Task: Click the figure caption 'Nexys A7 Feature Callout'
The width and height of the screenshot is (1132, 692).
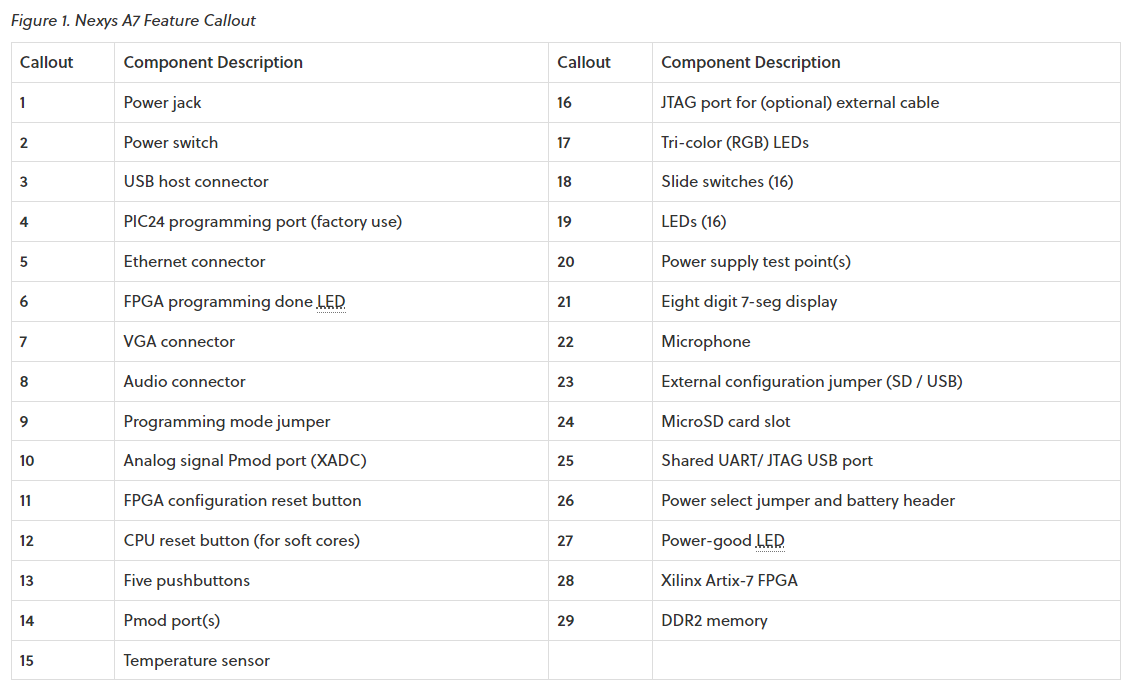Action: (133, 20)
